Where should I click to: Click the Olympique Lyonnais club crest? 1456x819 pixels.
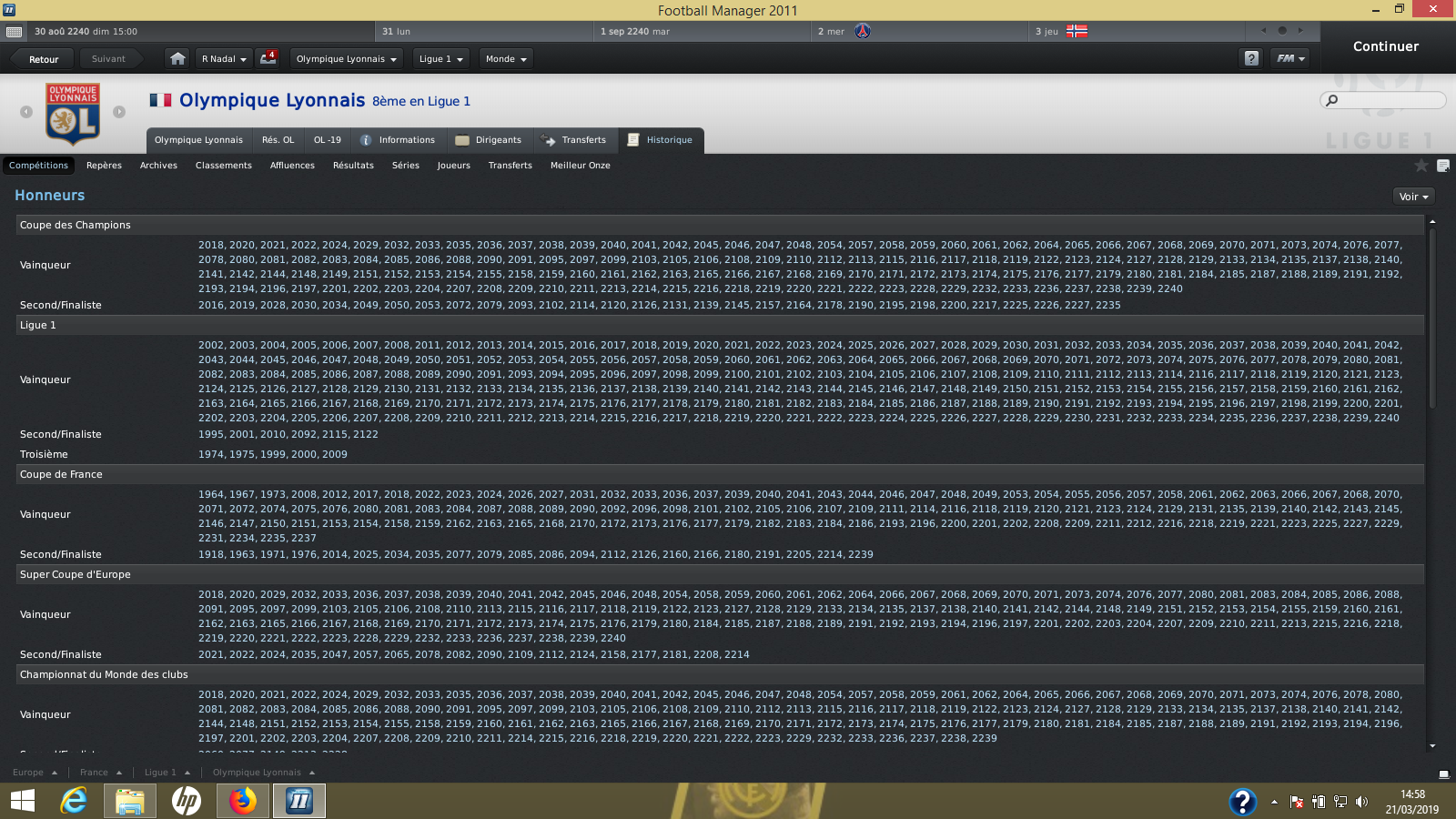[73, 114]
